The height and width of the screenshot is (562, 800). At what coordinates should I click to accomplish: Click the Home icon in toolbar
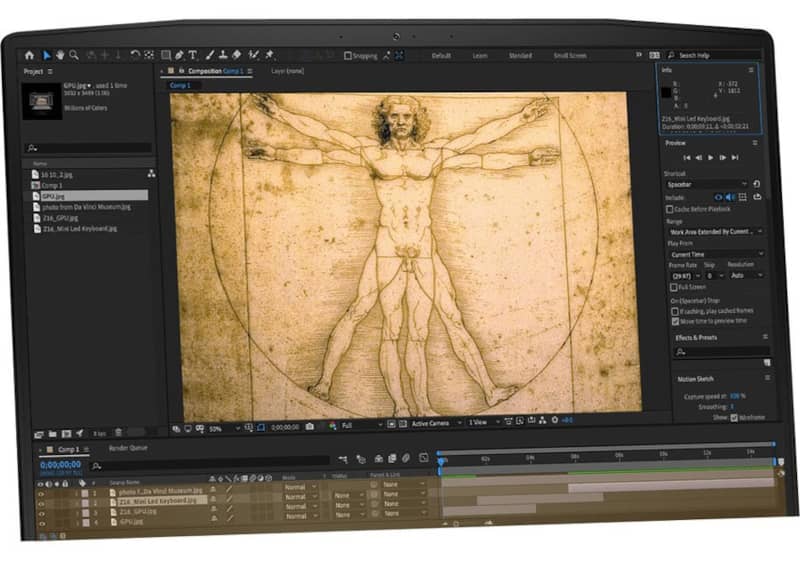[29, 55]
